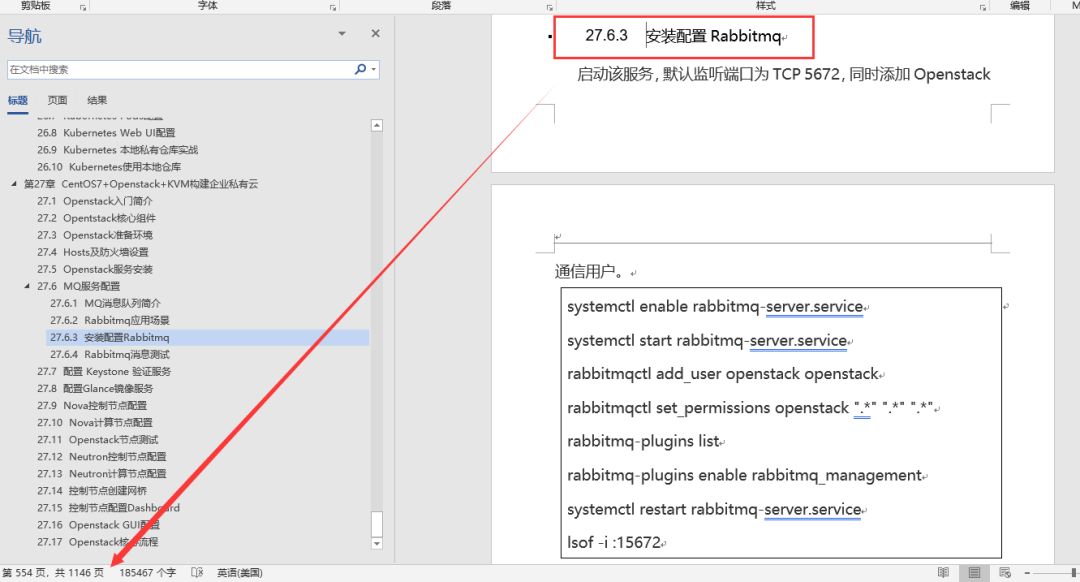
Task: Go to 27.9 Nova控制节点配置
Action: point(92,406)
